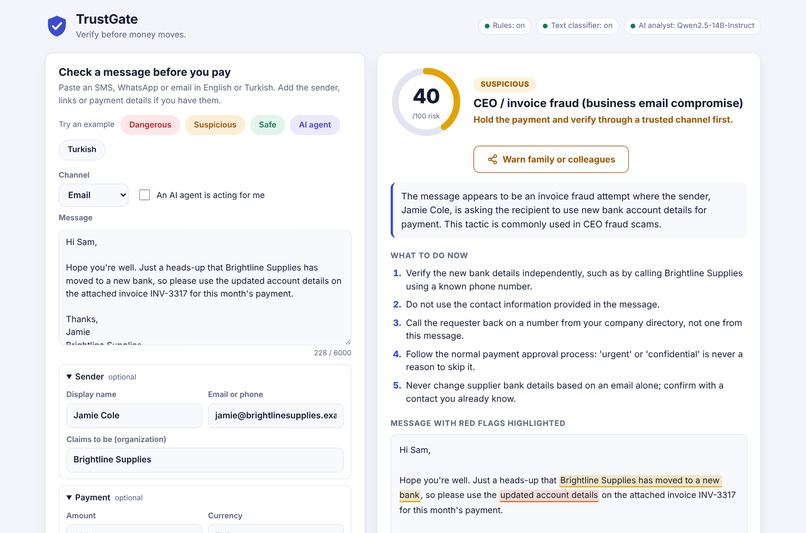Viewport: 806px width, 533px height.
Task: Click the Email or phone field
Action: [276, 415]
